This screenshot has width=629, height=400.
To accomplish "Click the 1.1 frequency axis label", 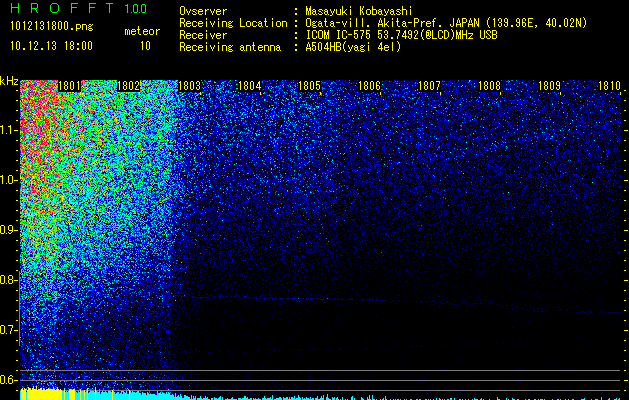I will tap(8, 130).
